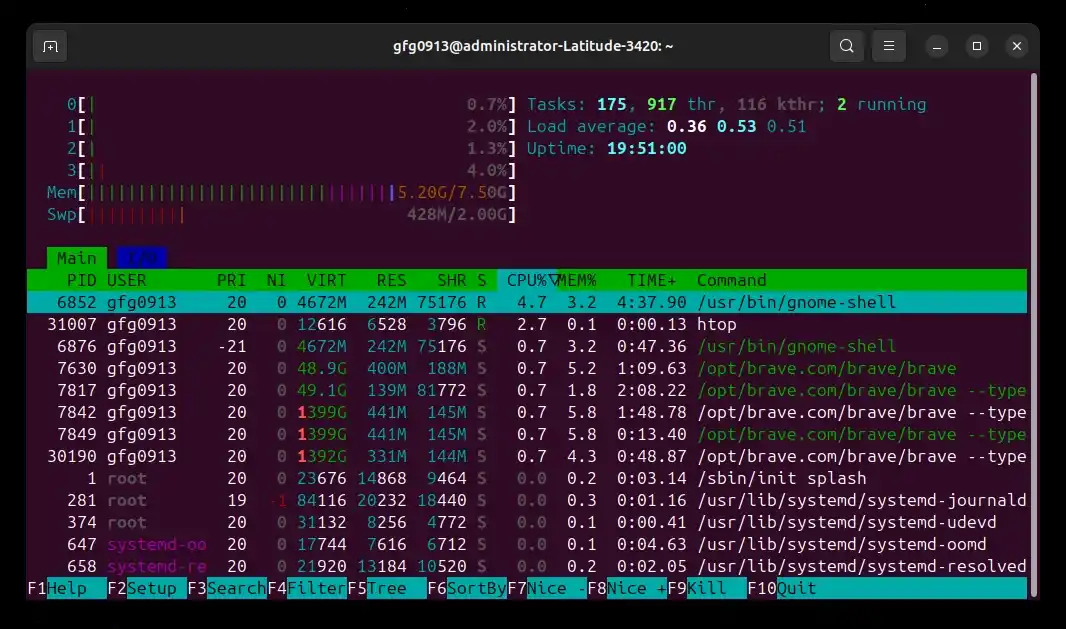
Task: Click F8 Nice + in the function bar
Action: 627,588
